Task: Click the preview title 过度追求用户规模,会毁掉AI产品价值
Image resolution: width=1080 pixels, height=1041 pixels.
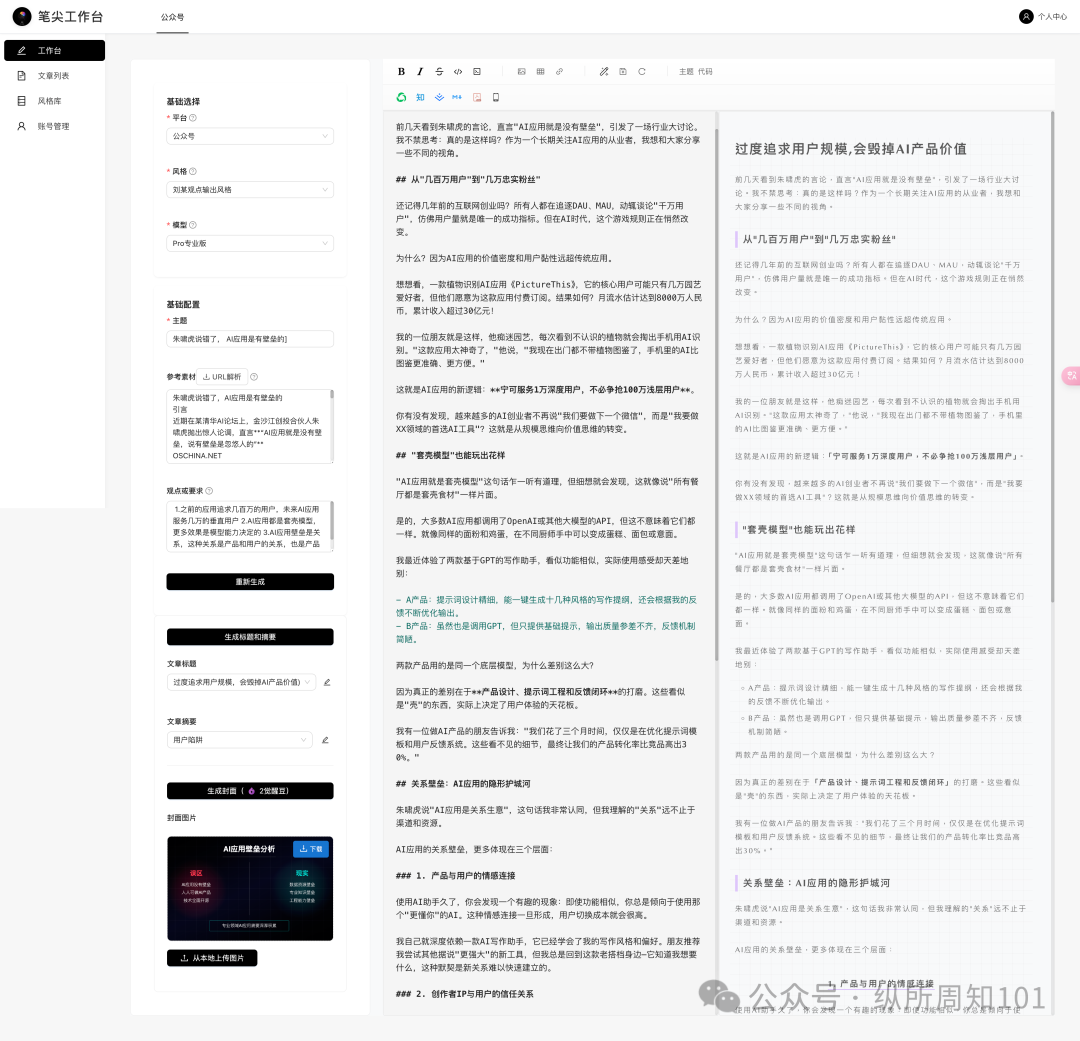Action: (x=851, y=149)
